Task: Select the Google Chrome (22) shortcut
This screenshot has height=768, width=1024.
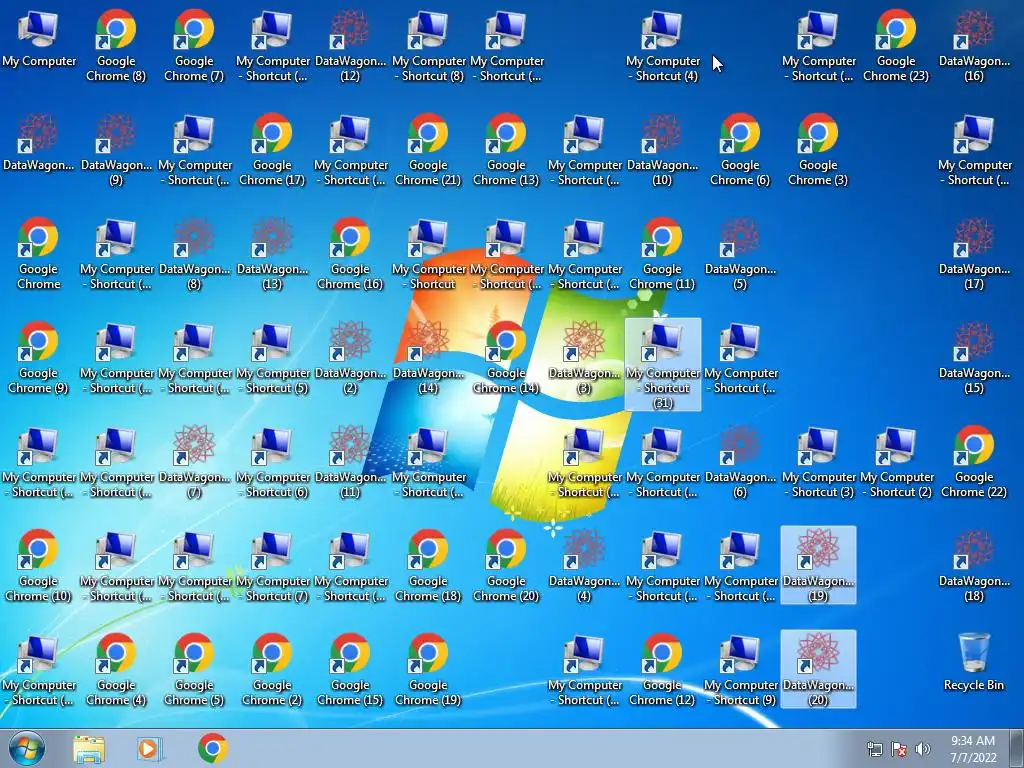Action: (974, 462)
